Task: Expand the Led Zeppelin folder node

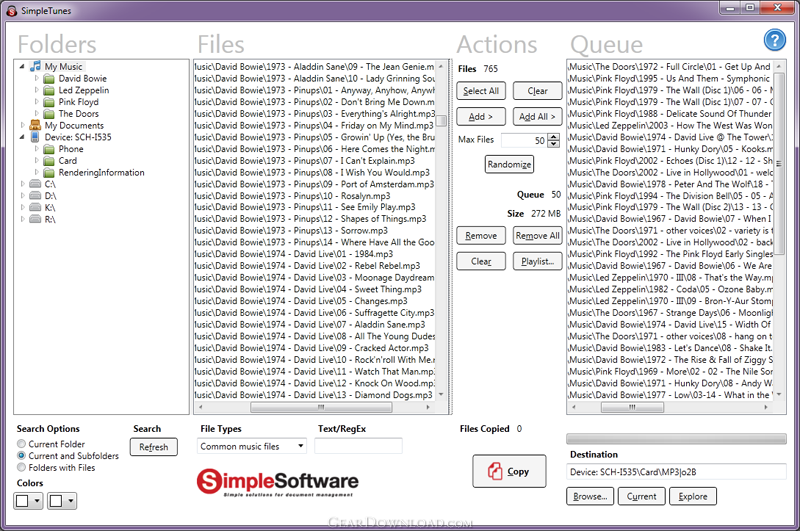Action: 36,90
